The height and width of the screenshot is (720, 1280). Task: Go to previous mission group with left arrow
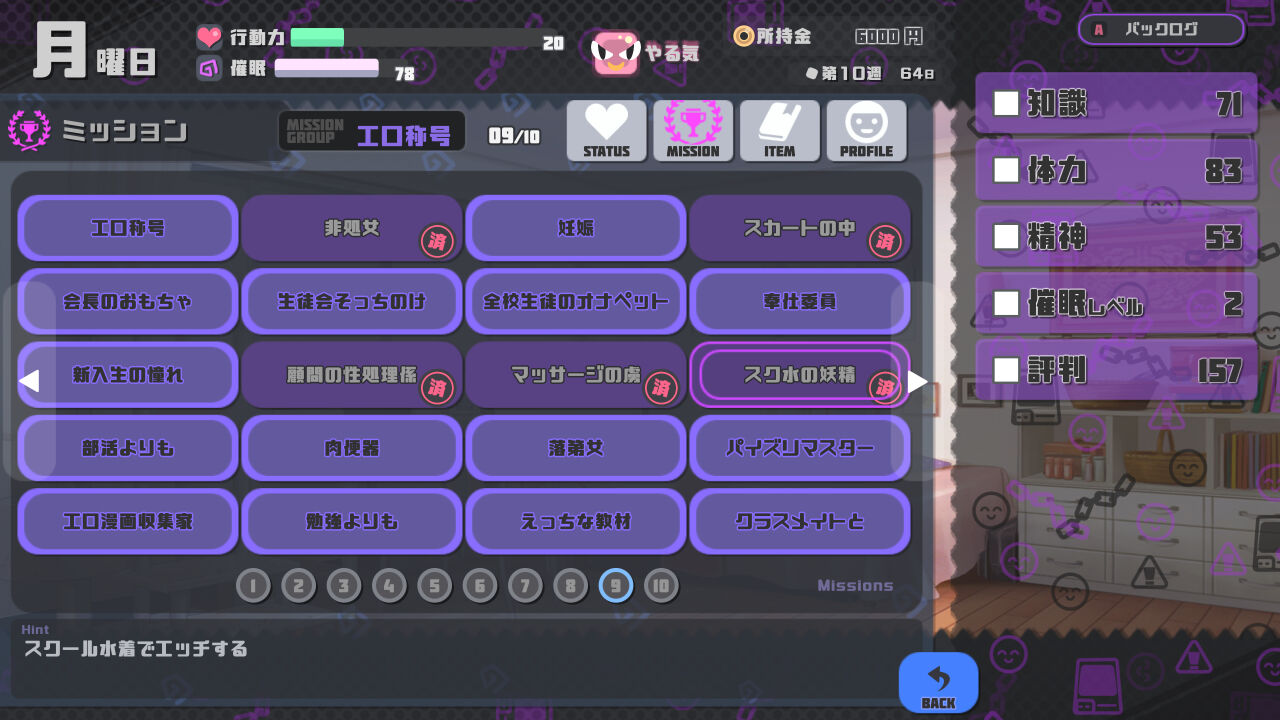pyautogui.click(x=29, y=381)
